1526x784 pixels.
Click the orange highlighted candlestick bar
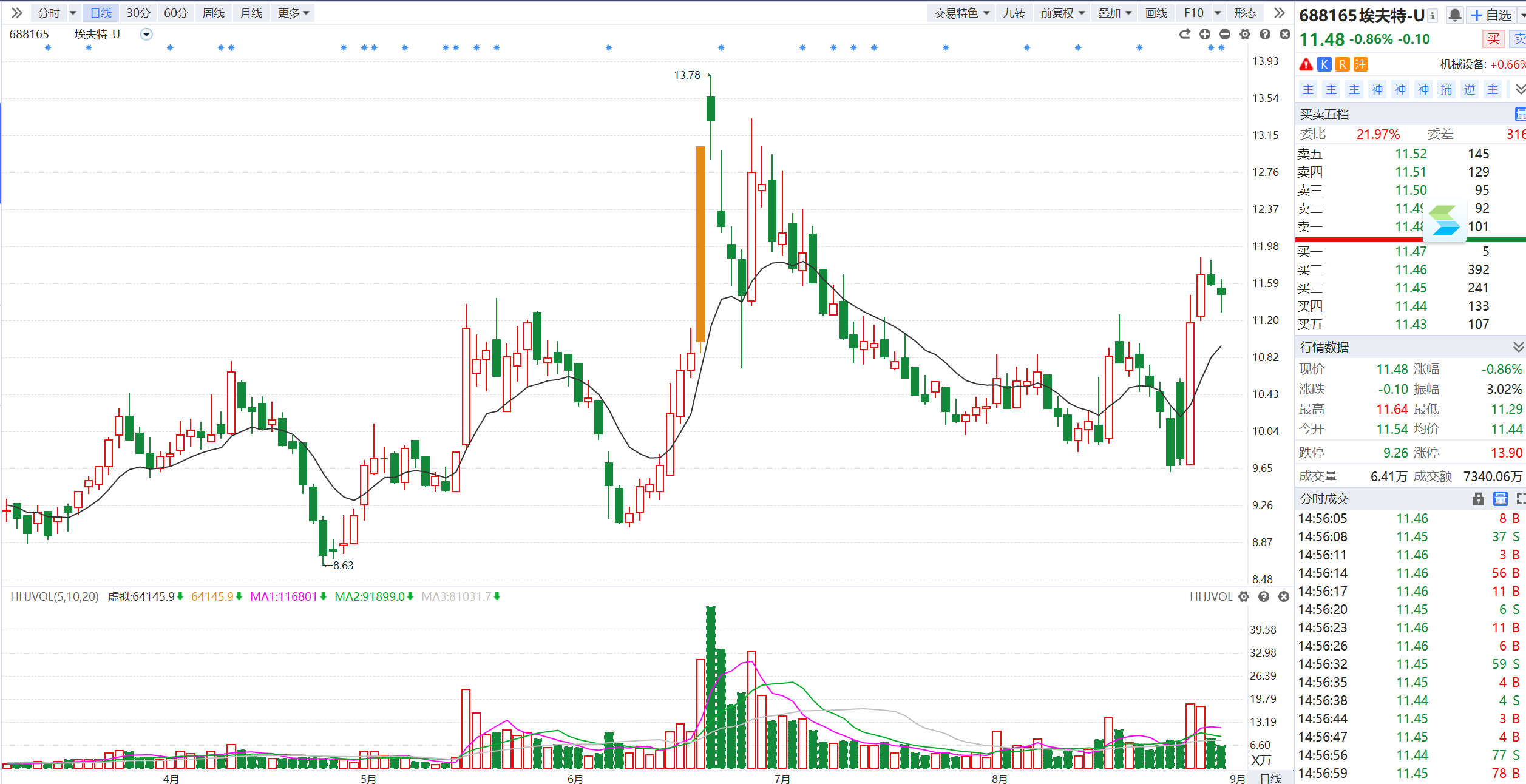point(700,243)
